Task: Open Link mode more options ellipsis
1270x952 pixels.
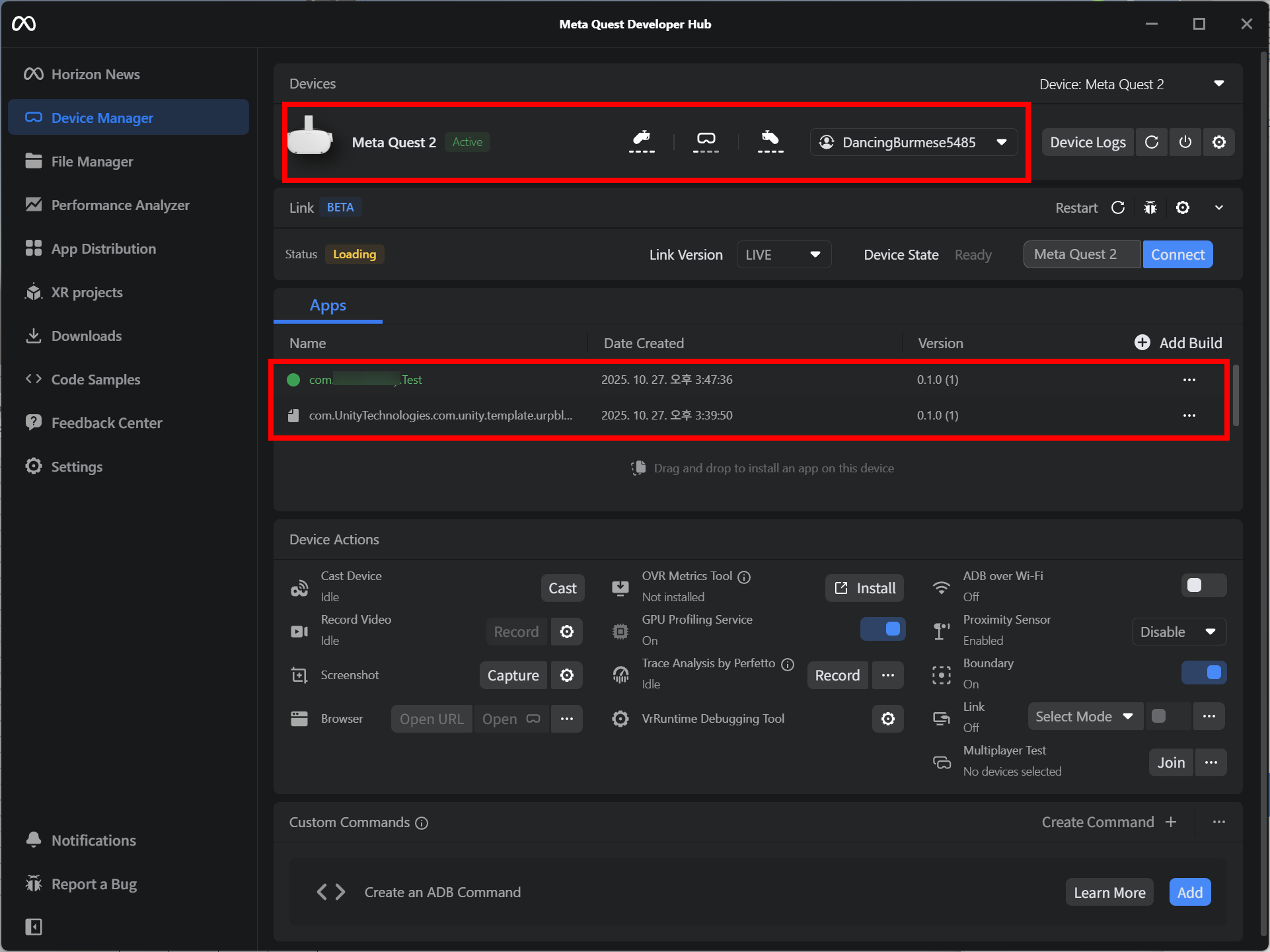Action: pyautogui.click(x=1209, y=716)
